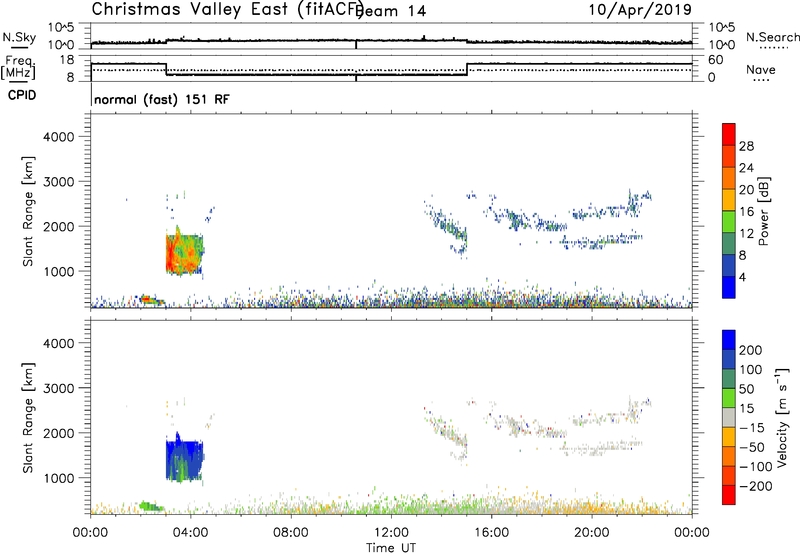Click the green near-range echo in velocity panel

151,507
